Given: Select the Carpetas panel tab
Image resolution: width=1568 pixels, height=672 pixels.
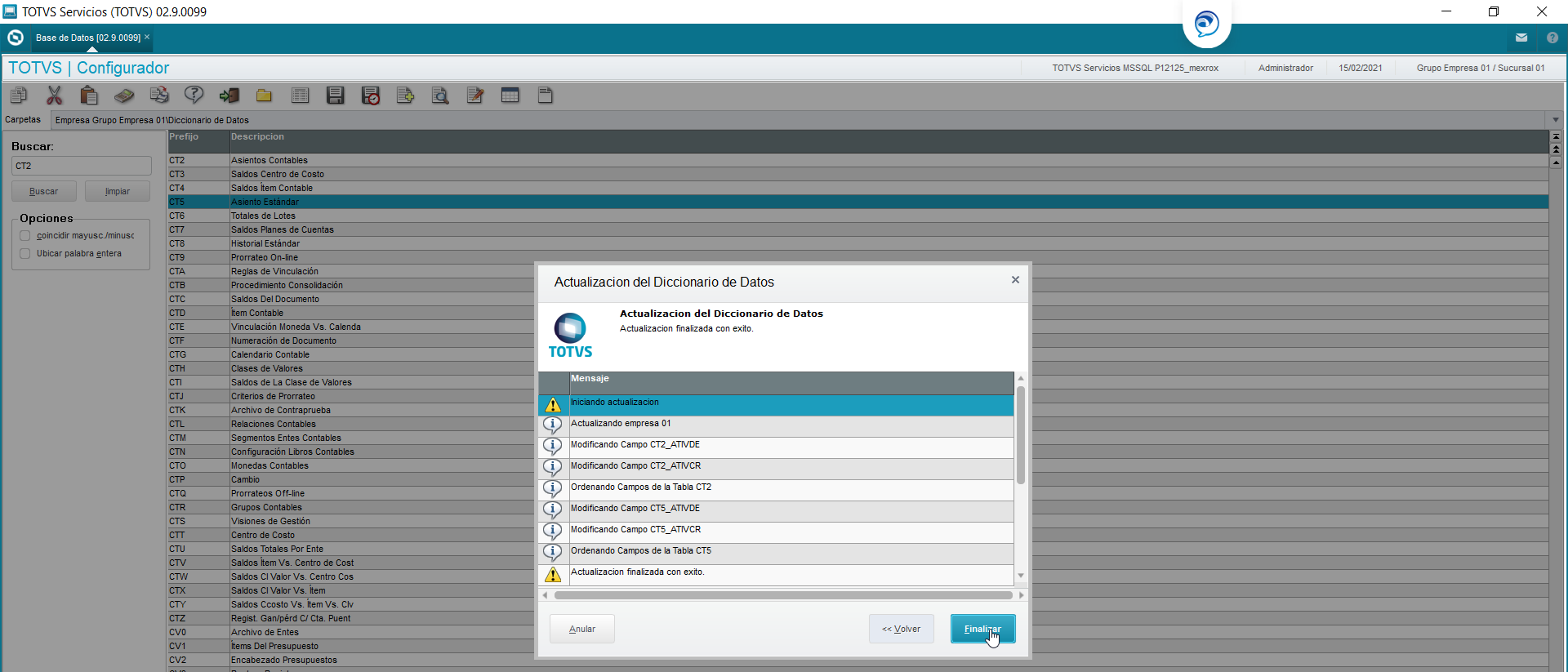Looking at the screenshot, I should point(23,120).
